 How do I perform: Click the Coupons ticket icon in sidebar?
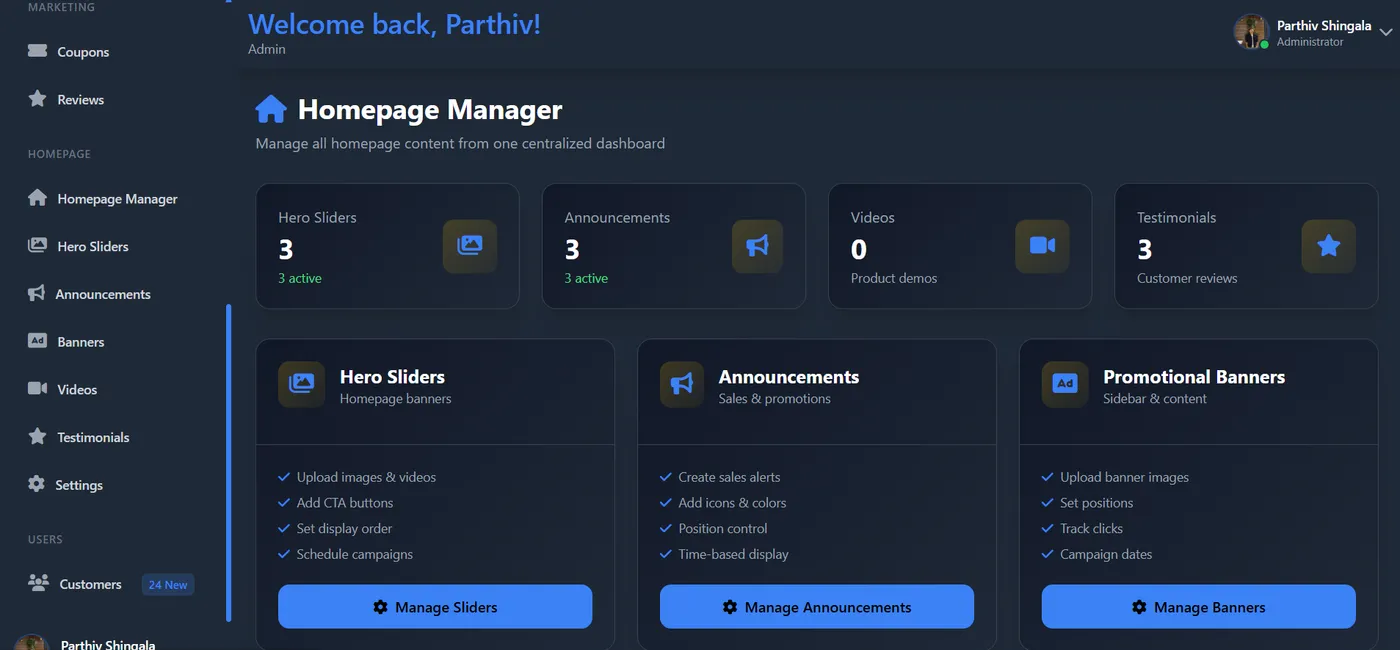(x=37, y=51)
